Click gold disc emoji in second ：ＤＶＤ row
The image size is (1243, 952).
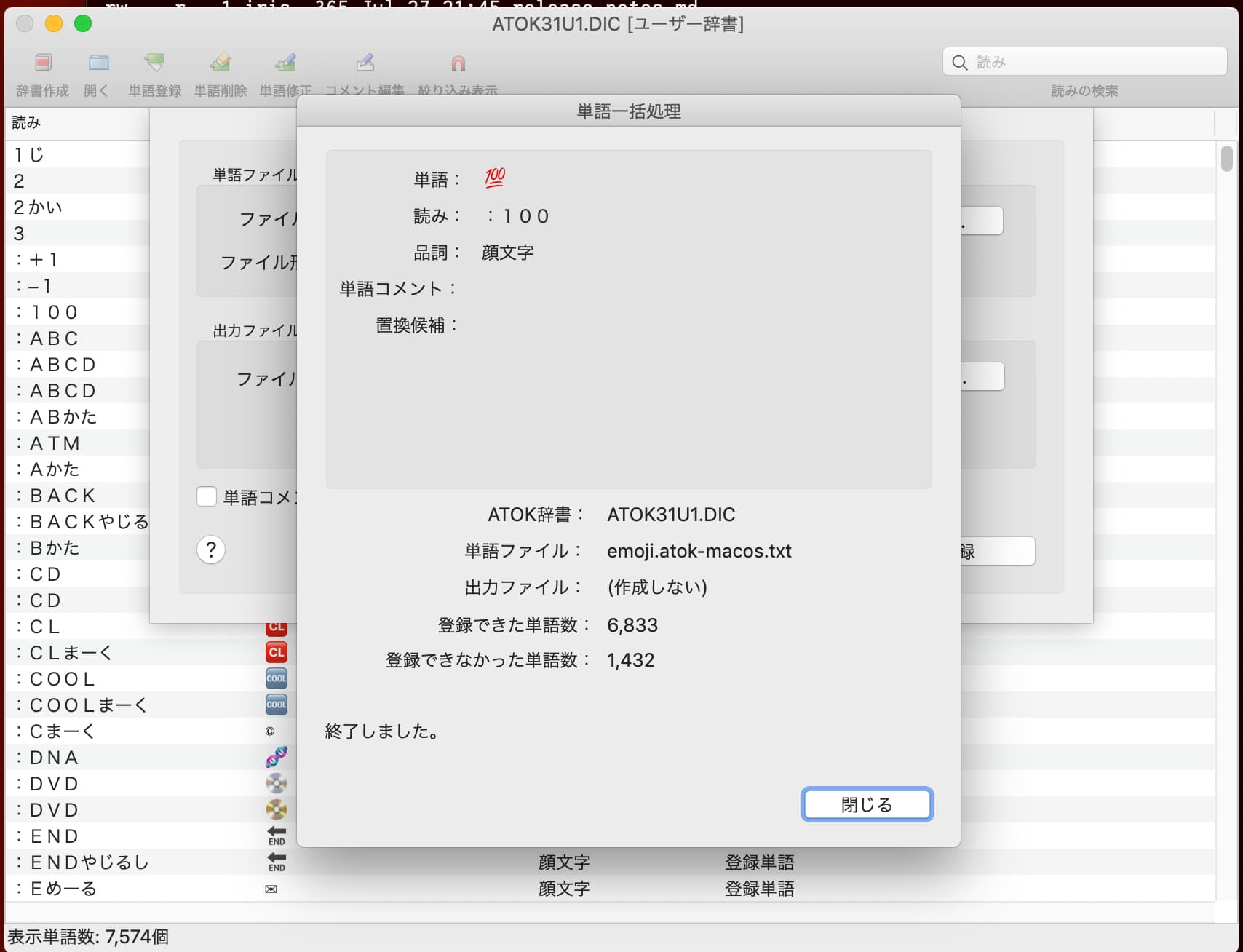(277, 809)
